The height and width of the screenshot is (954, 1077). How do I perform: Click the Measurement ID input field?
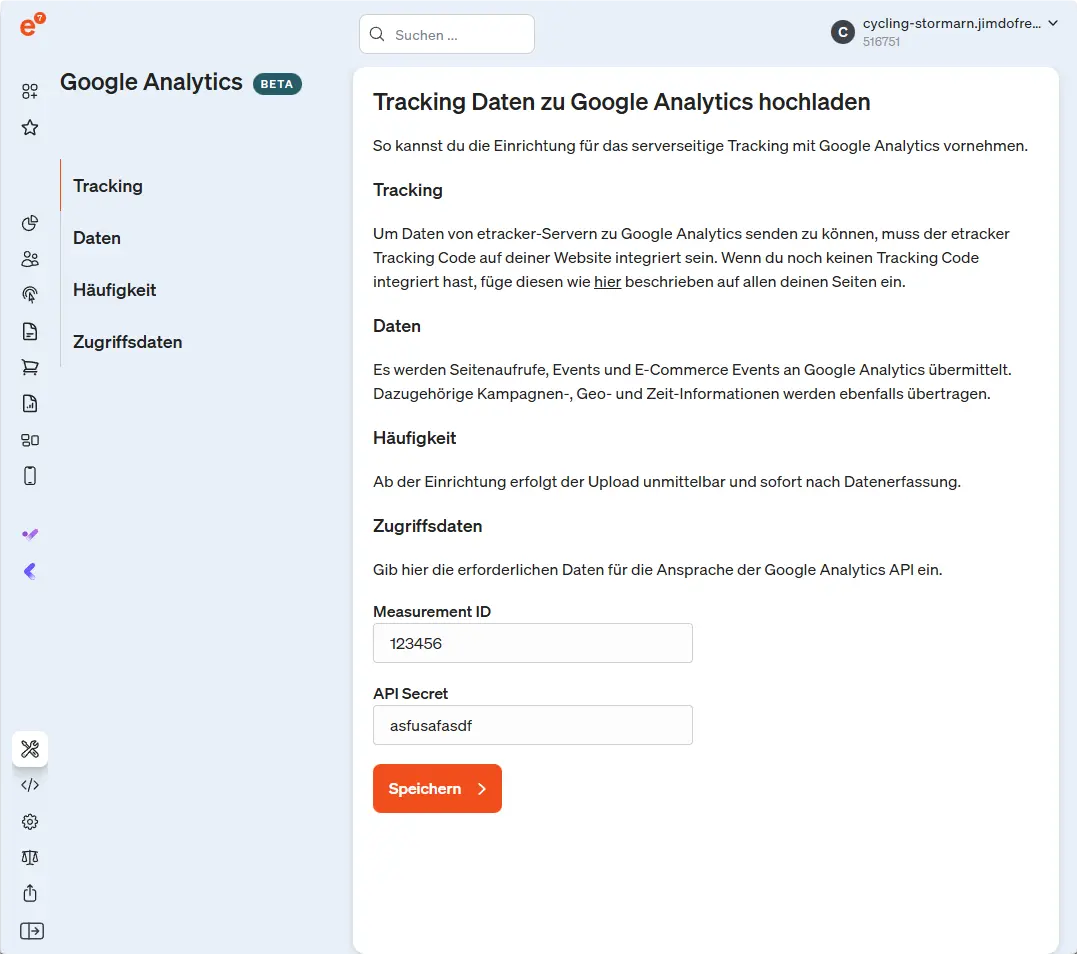(532, 644)
